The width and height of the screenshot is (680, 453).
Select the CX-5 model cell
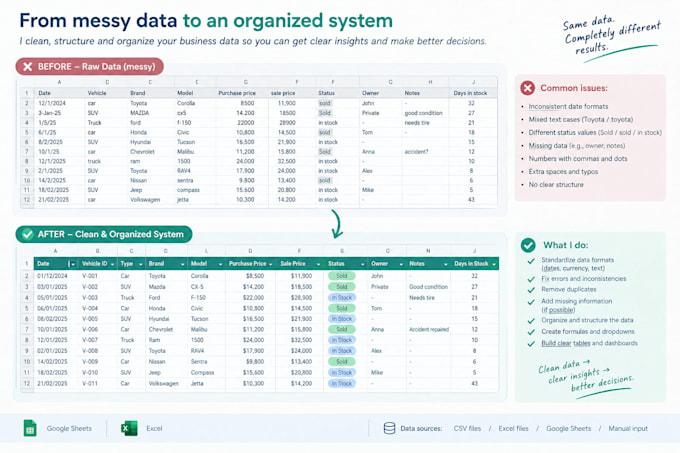pyautogui.click(x=198, y=287)
